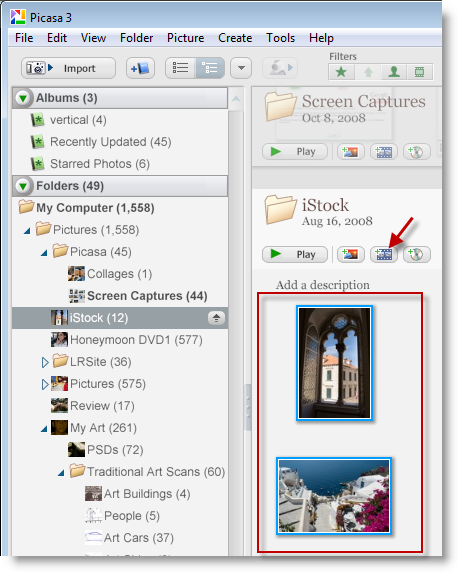Click the iStock folder header icon
Viewport: 458px width, 572px height.
(280, 209)
